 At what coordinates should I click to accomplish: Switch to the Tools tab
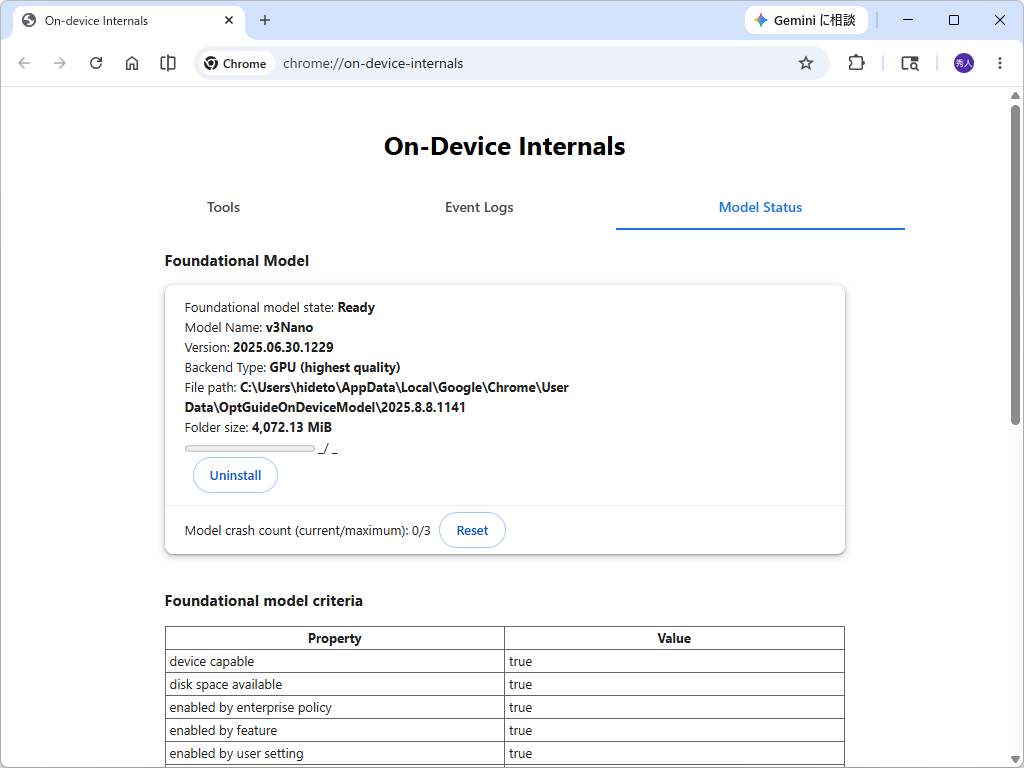[223, 208]
